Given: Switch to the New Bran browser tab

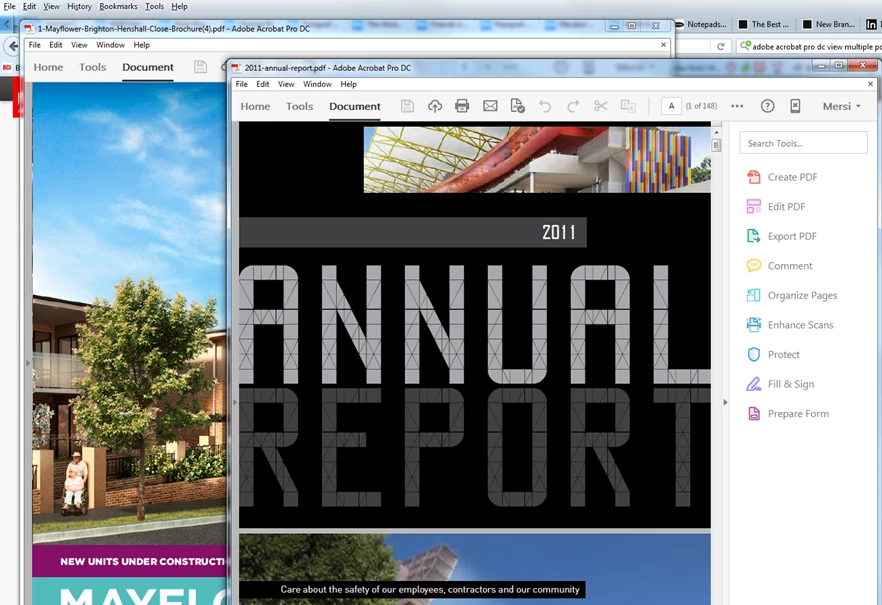Looking at the screenshot, I should (829, 24).
